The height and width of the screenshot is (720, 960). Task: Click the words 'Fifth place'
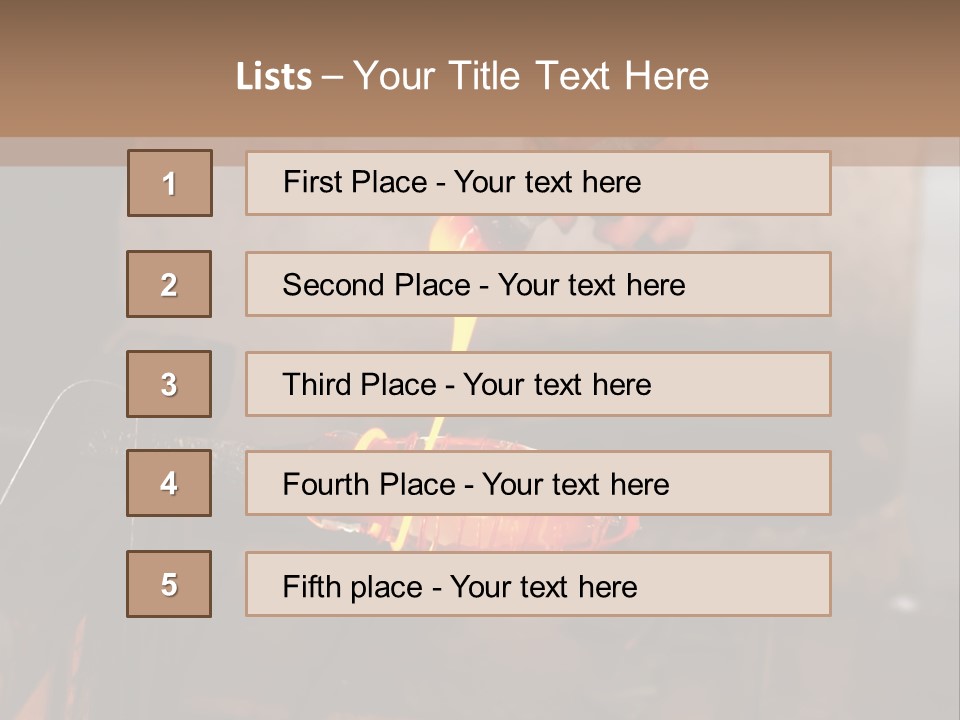pos(353,586)
